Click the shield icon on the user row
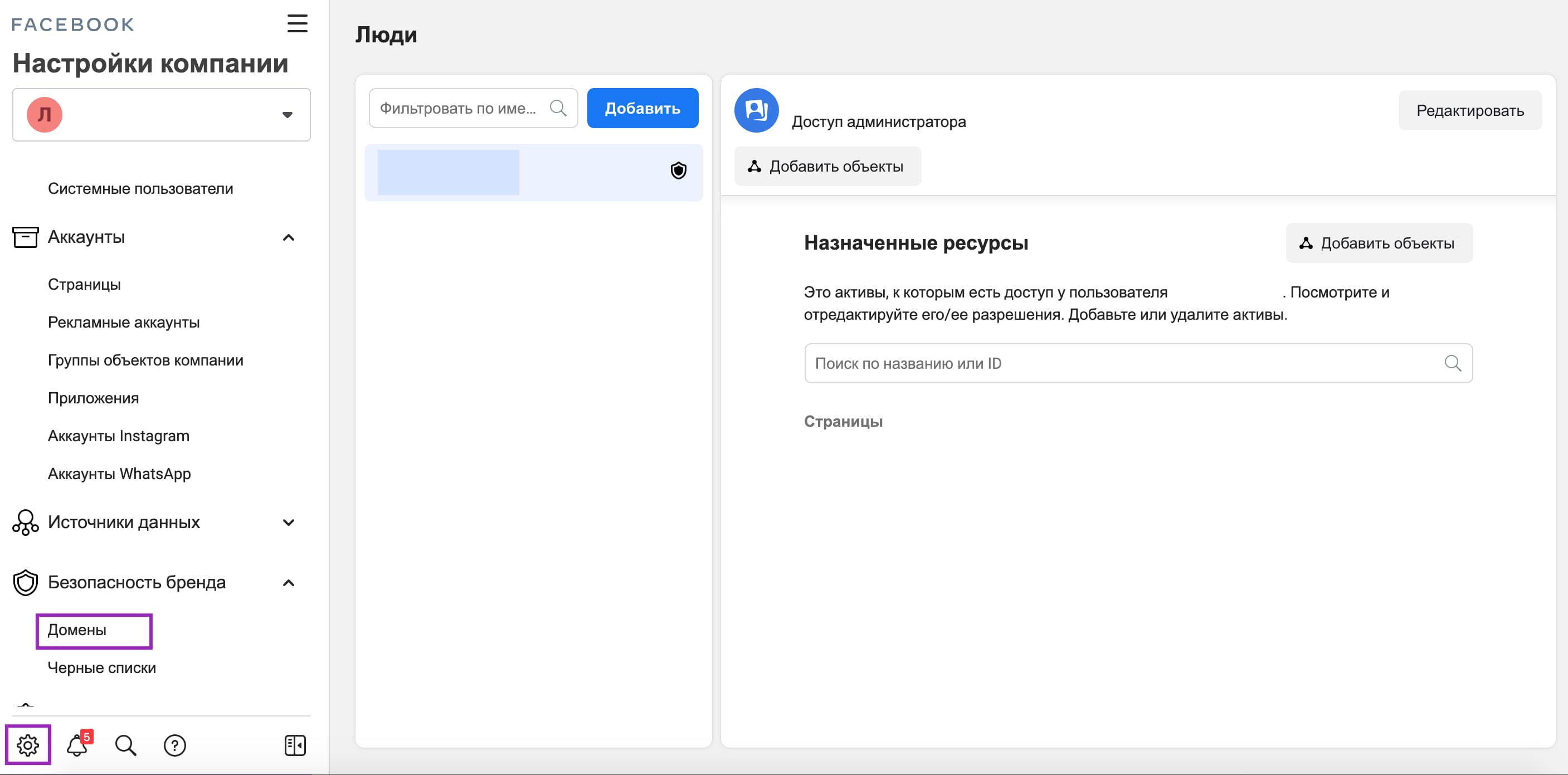Screen dimensions: 1568x775 [679, 170]
